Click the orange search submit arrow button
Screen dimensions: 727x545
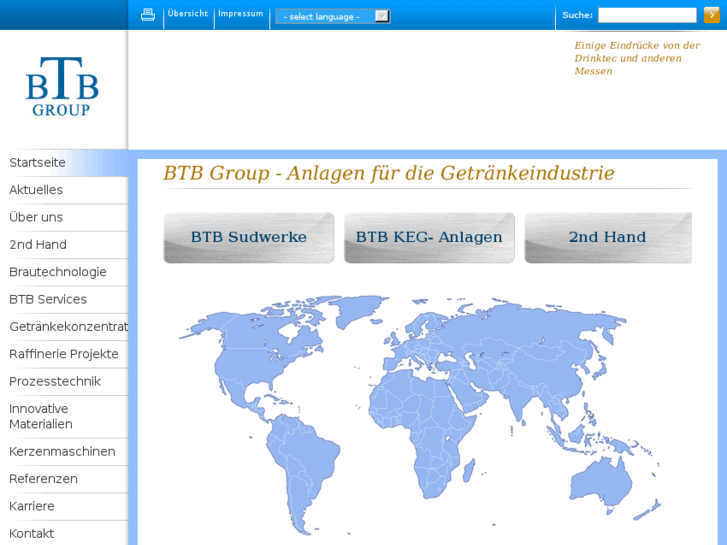(x=711, y=15)
